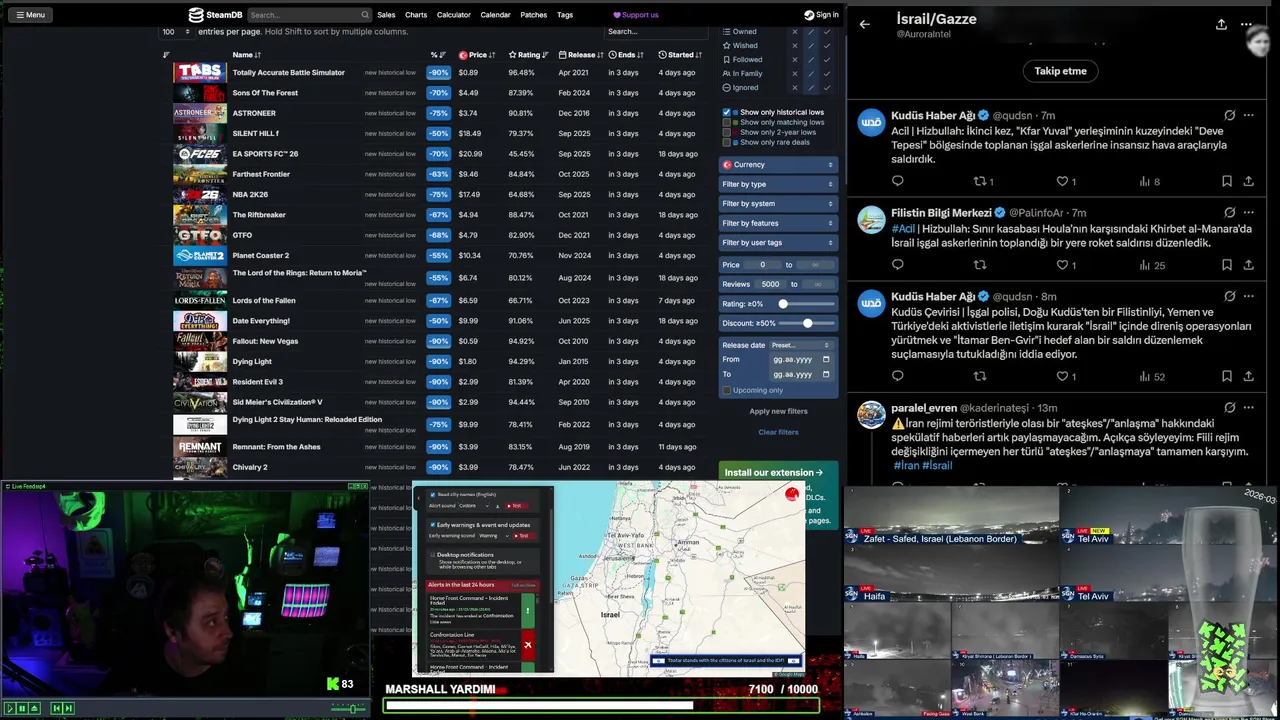Viewport: 1280px width, 720px height.
Task: Bookmark the Filistin Bilgi Merkezi tweet
Action: 1227,265
